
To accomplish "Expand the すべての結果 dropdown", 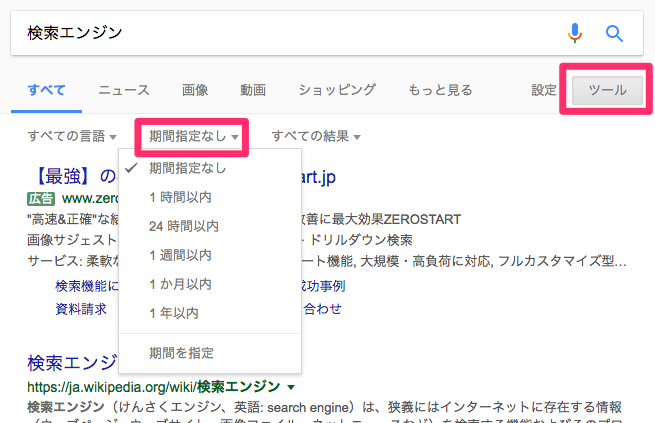I will tap(316, 136).
